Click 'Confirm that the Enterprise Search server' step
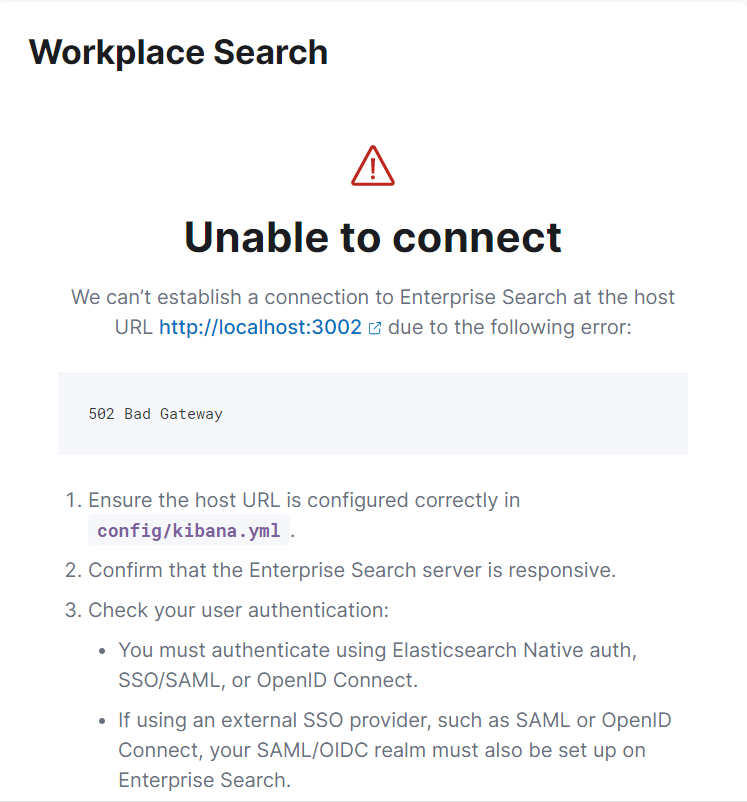The height and width of the screenshot is (802, 747). (352, 570)
